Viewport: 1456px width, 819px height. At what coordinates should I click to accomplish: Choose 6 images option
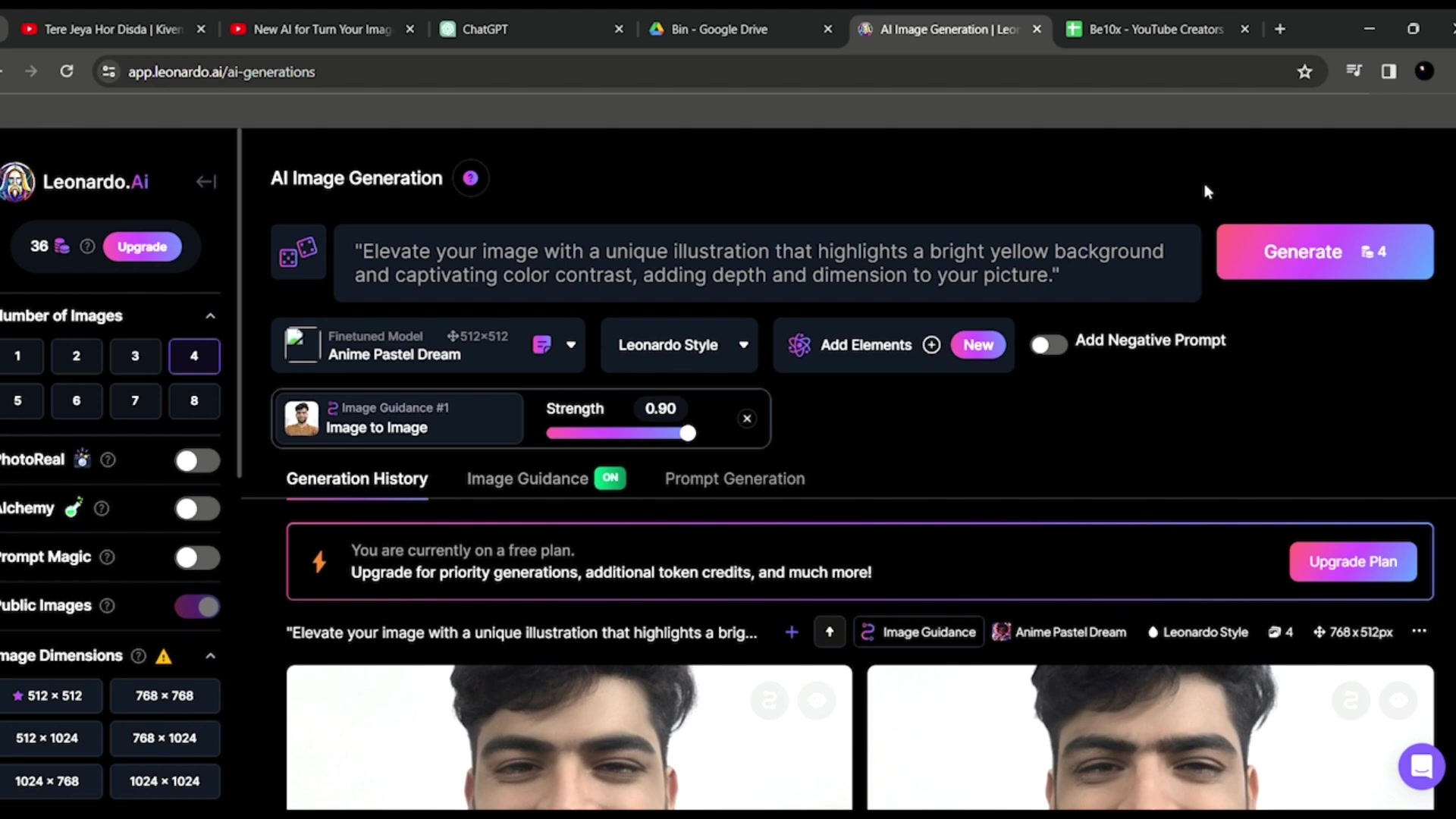(77, 400)
